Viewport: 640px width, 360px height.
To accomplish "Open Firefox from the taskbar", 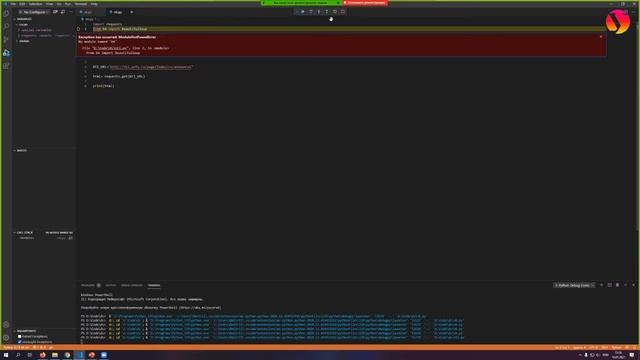I will click(x=42, y=355).
